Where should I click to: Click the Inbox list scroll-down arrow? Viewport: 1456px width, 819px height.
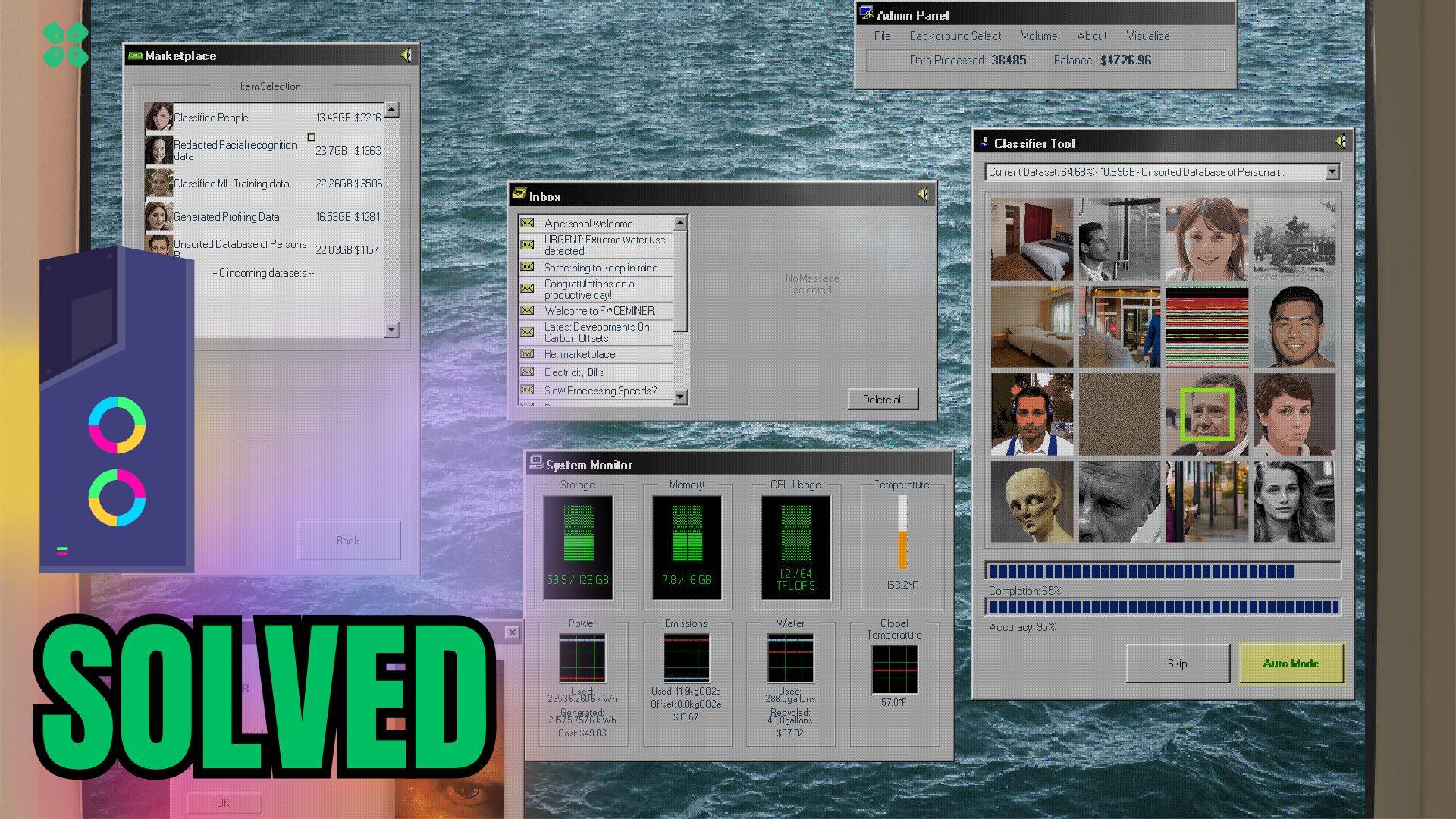pyautogui.click(x=680, y=397)
